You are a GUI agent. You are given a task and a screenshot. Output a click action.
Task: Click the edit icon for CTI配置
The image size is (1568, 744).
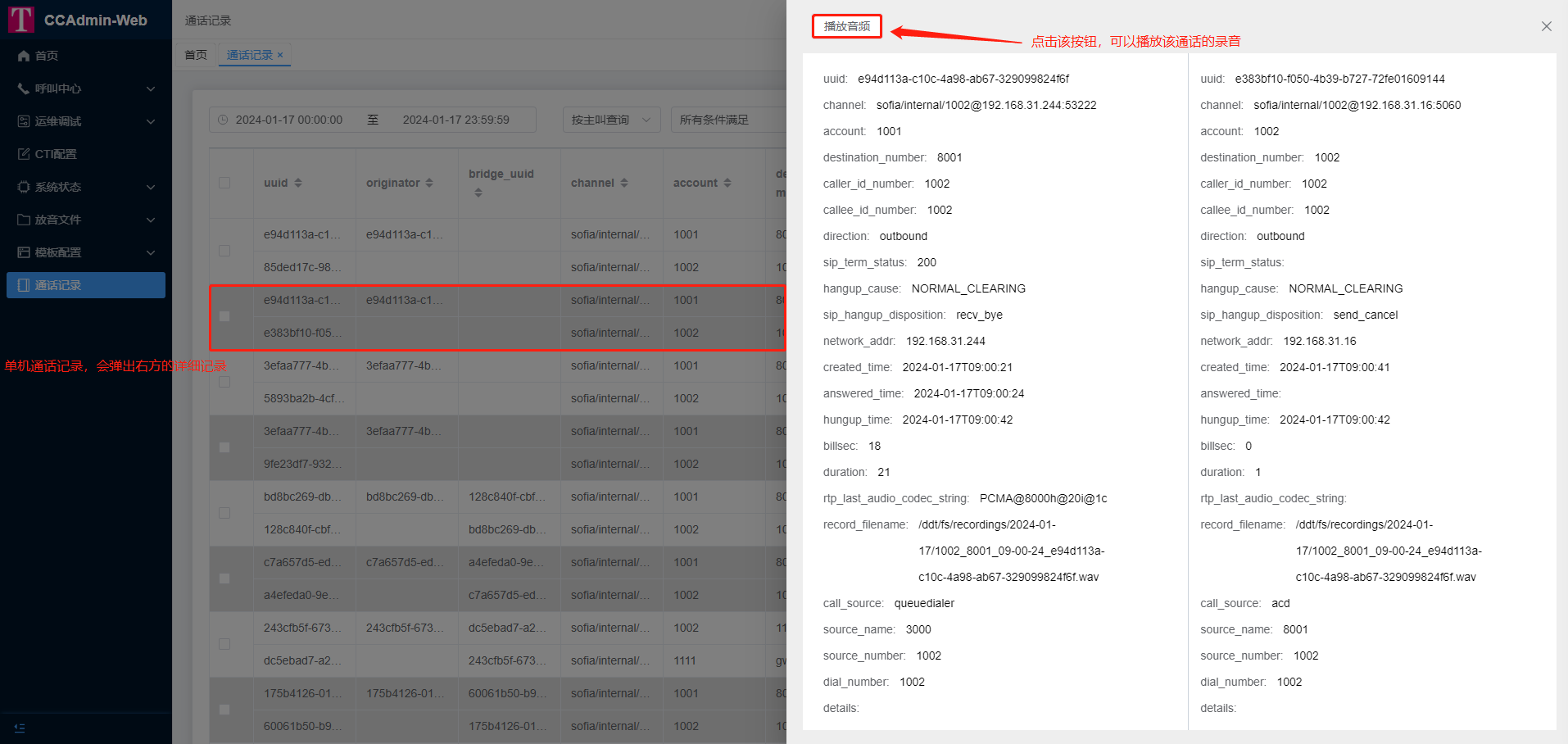point(24,154)
